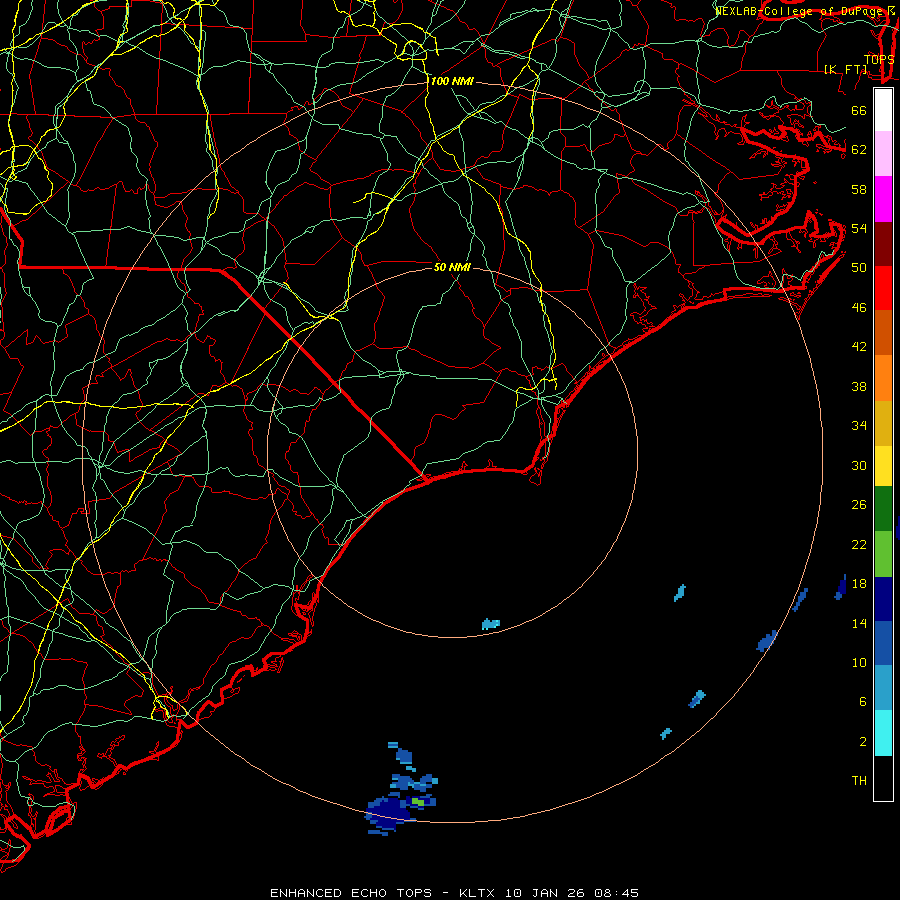Select the dark red maroon legend swatch

coord(883,244)
